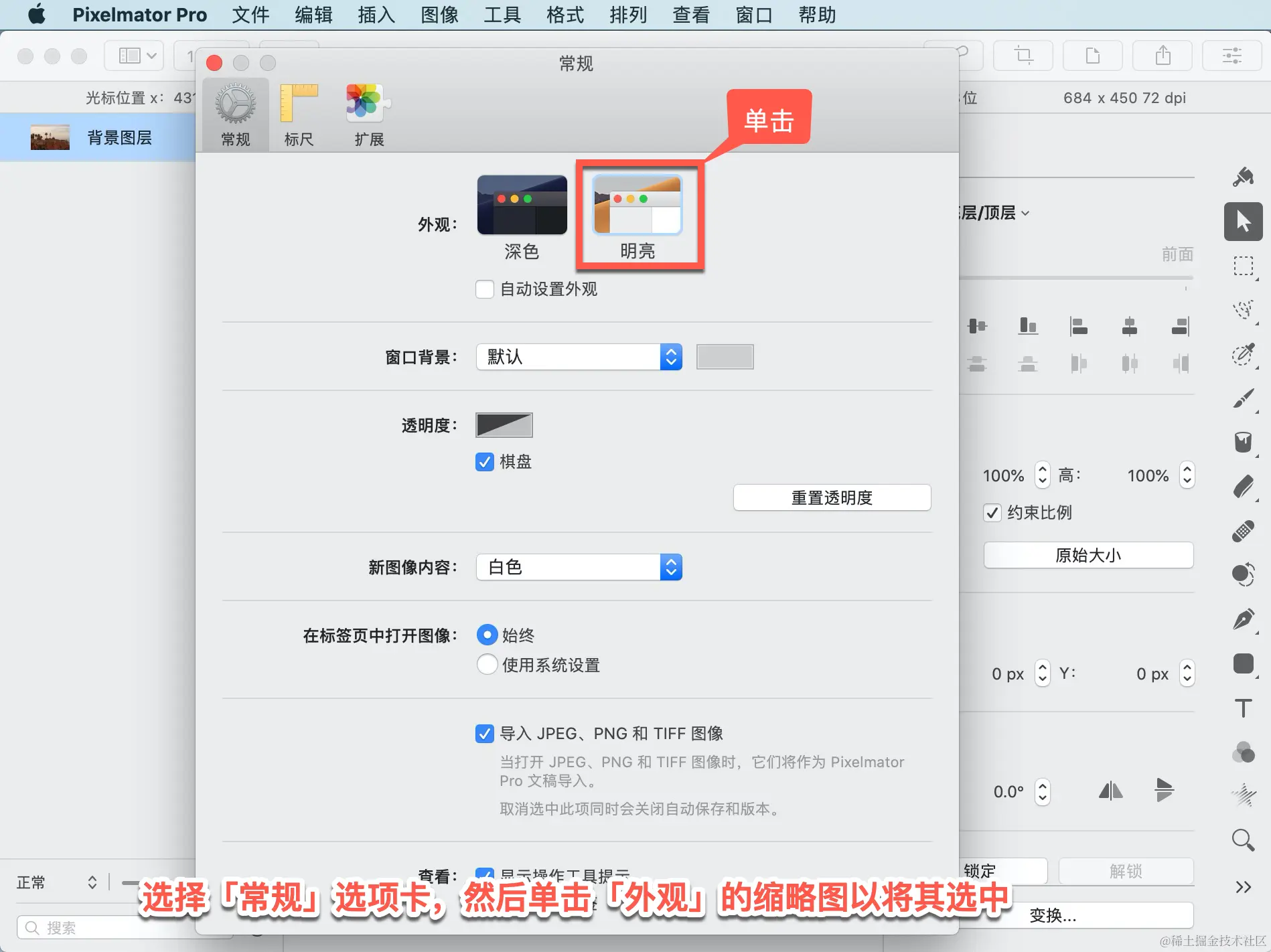1271x952 pixels.
Task: Open 新图像内容 dropdown showing 白色
Action: (579, 567)
